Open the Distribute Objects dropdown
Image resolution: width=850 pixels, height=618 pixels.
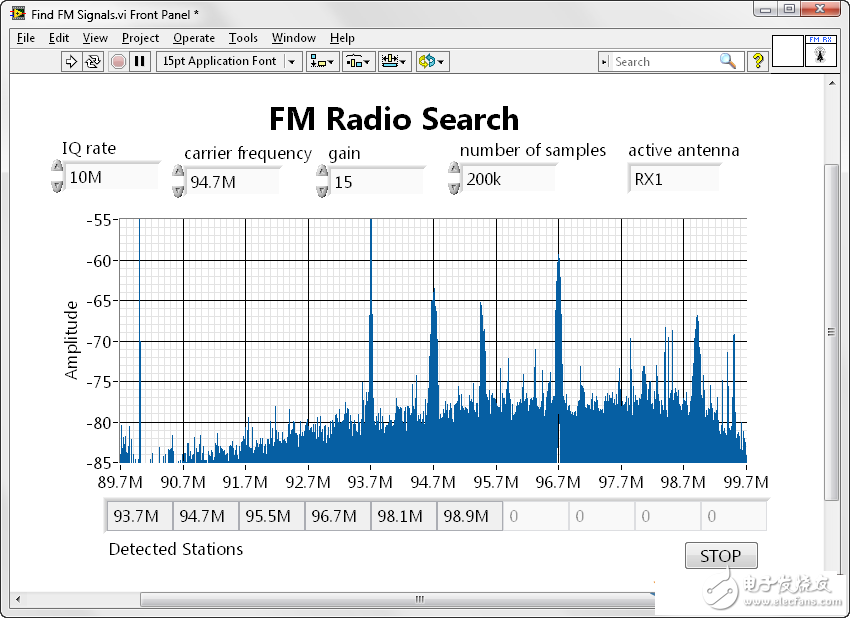click(358, 61)
